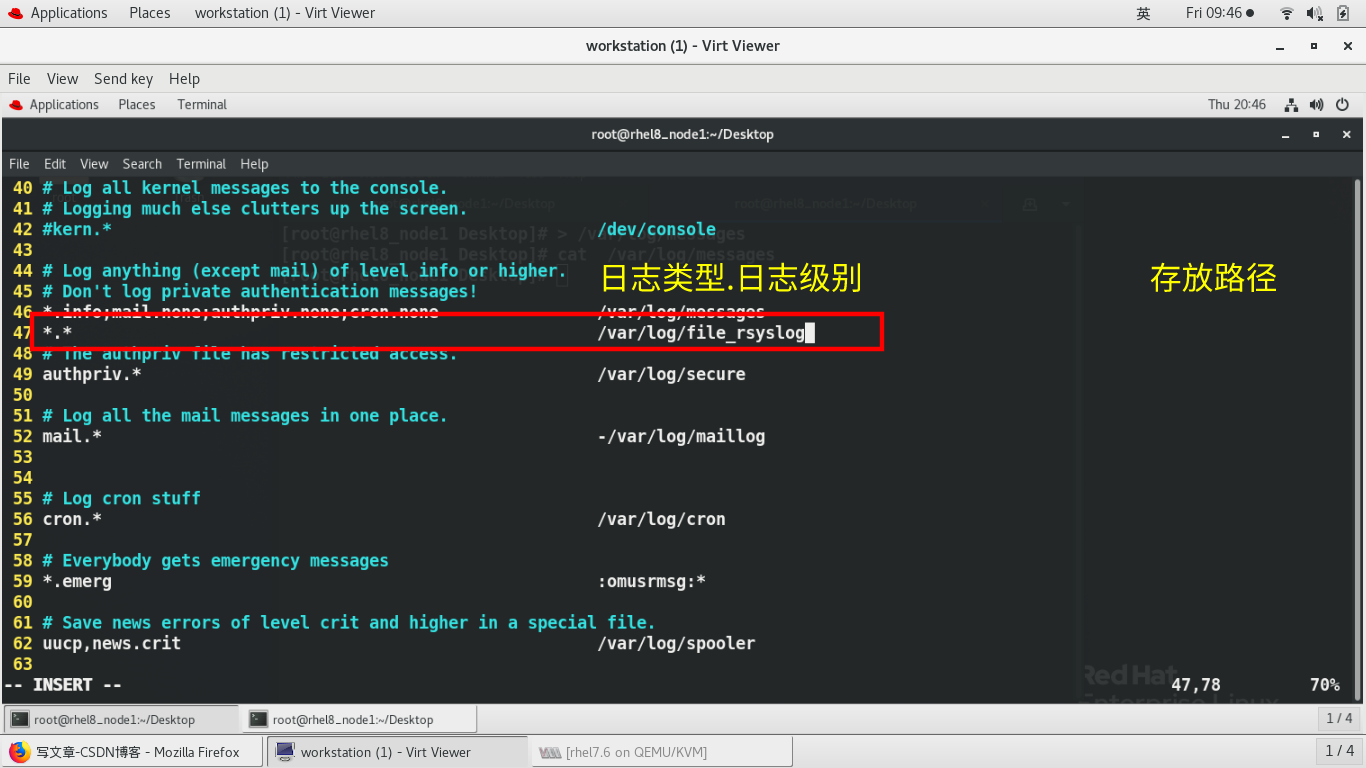1366x768 pixels.
Task: Switch to second guest taskbar terminal window
Action: click(360, 719)
